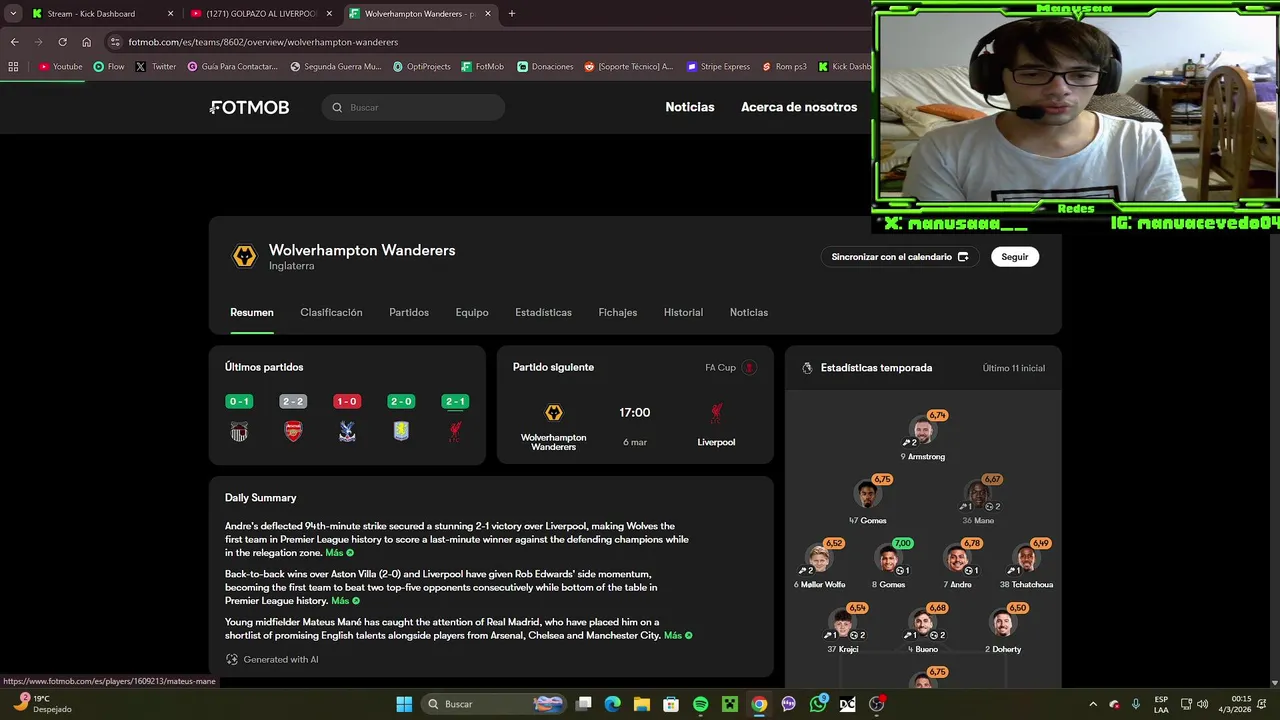Viewport: 1280px width, 720px height.
Task: Open the Arsenal crest under 2-2 result
Action: click(x=293, y=431)
